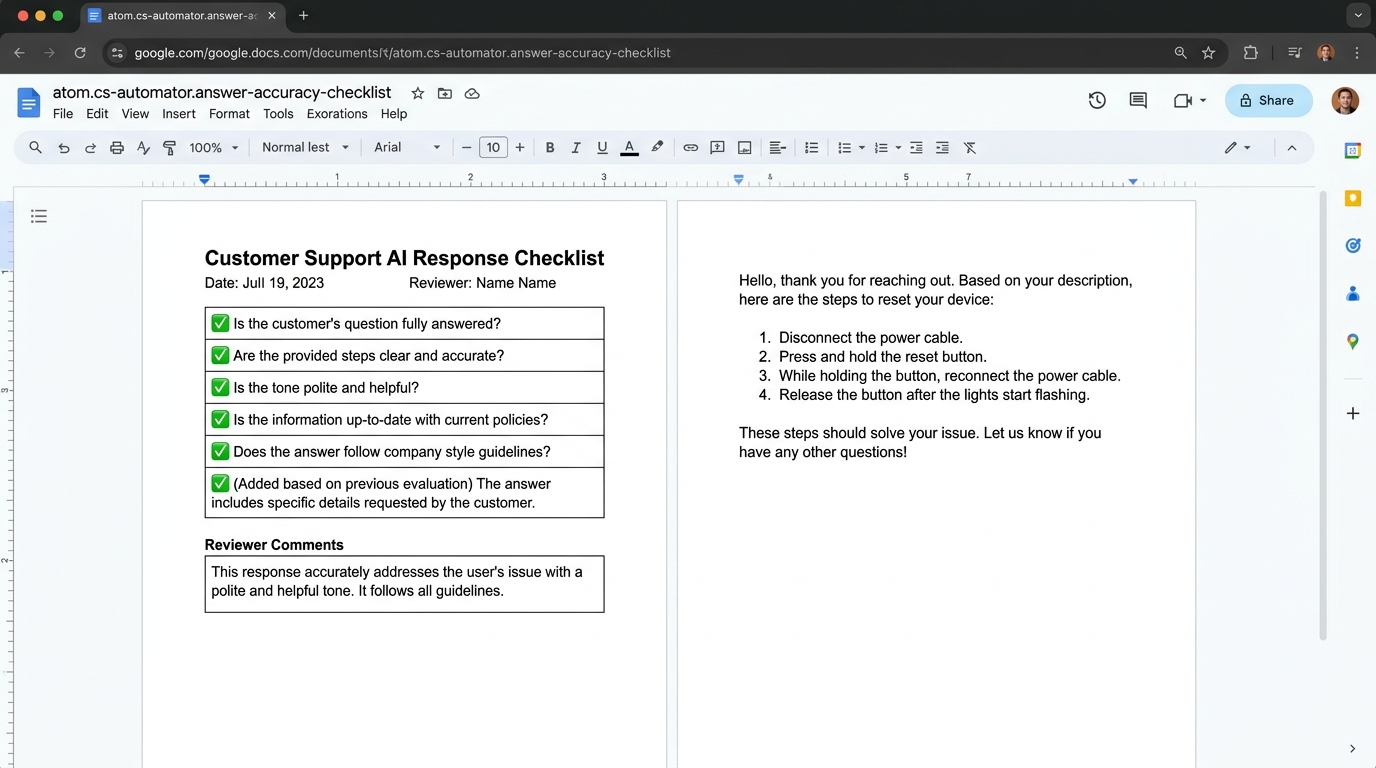Click the print icon in toolbar
This screenshot has width=1376, height=768.
tap(117, 148)
